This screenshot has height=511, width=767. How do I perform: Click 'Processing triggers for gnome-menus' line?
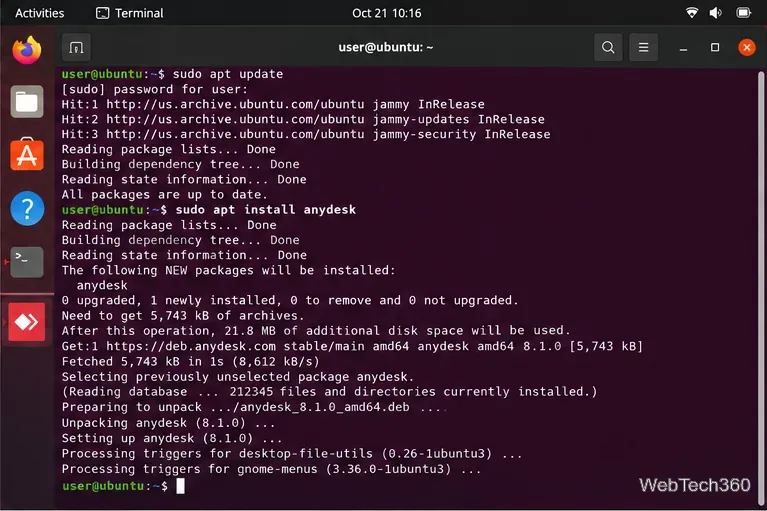coord(271,469)
